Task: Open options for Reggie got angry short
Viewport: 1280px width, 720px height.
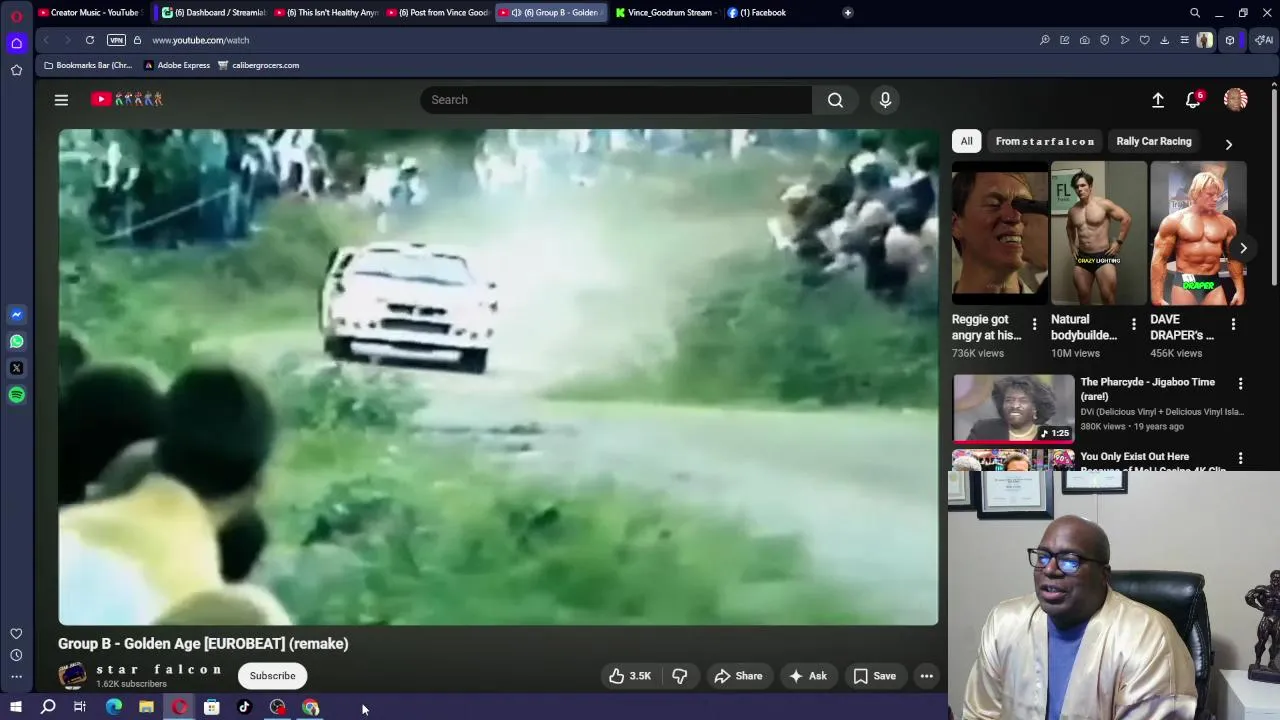Action: click(1034, 324)
